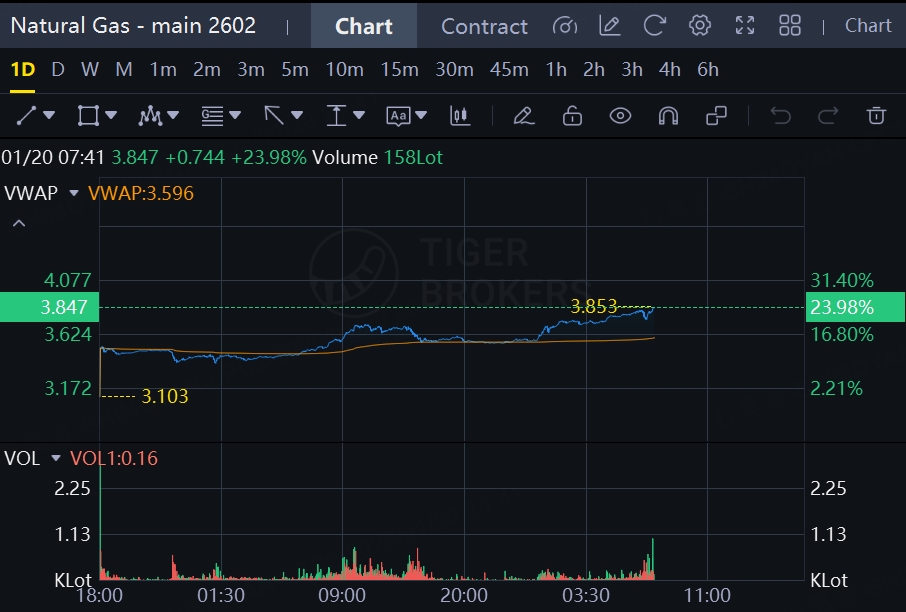Click the 3.847 current price label
The height and width of the screenshot is (612, 906).
49,307
